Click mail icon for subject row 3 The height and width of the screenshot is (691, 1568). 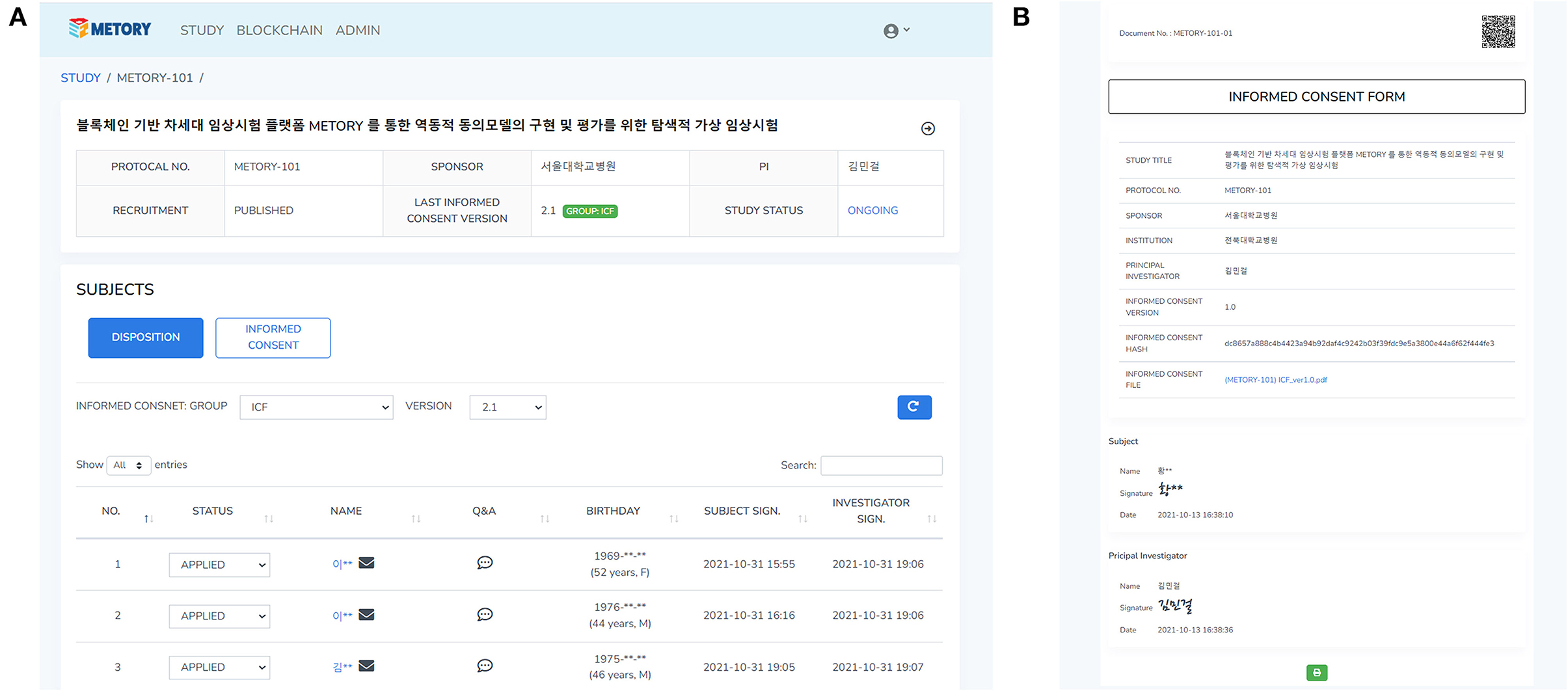[366, 666]
